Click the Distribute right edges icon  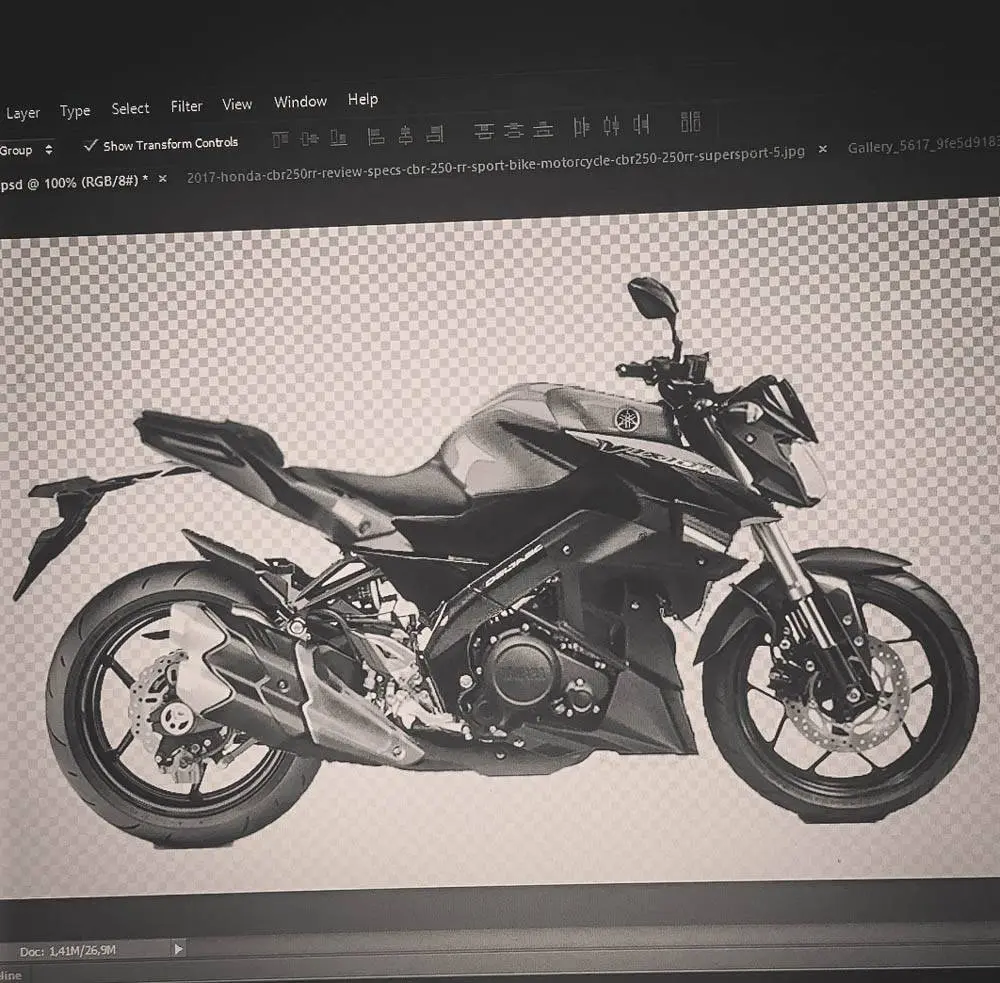(x=641, y=124)
